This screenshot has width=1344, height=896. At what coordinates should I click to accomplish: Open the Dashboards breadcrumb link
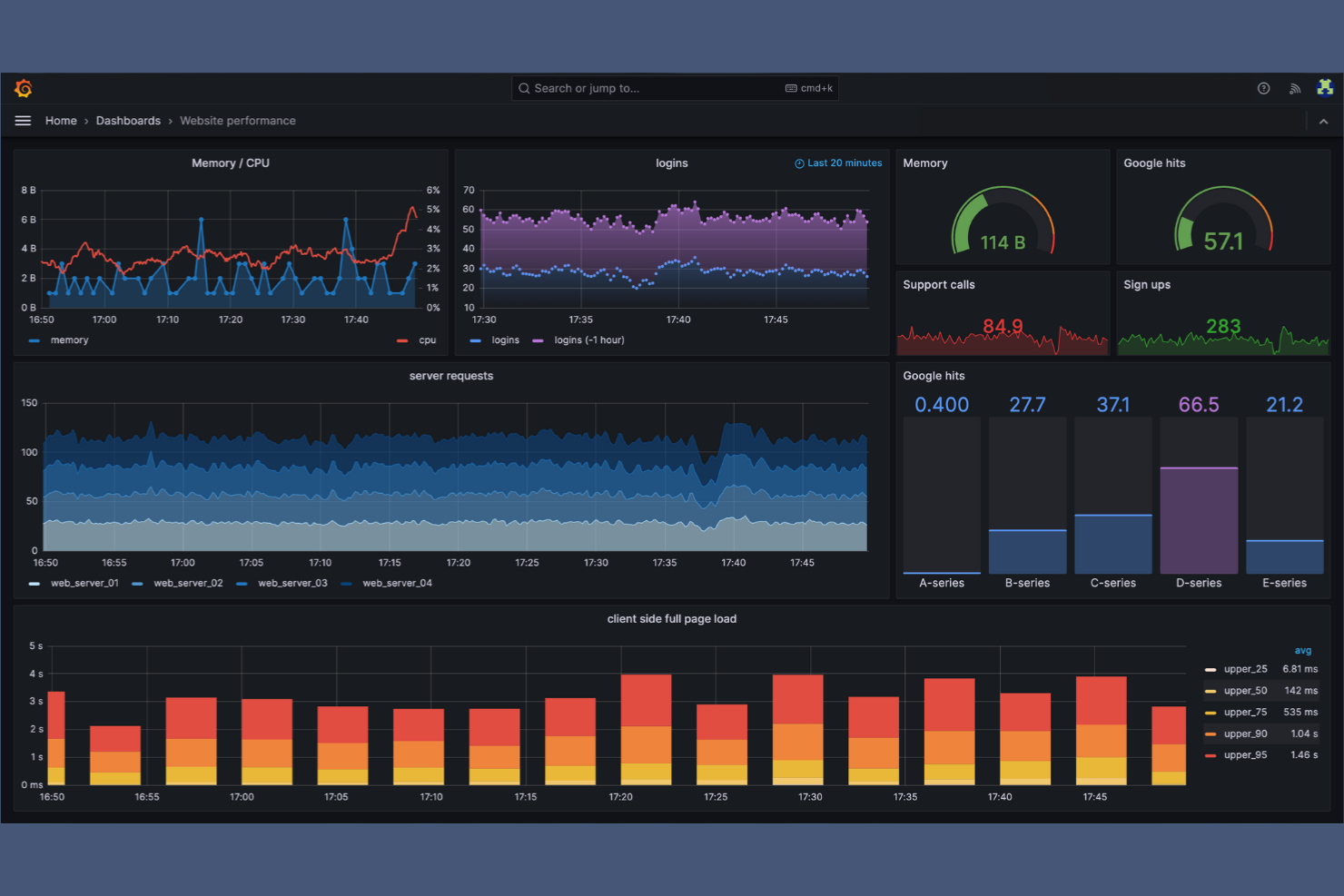pyautogui.click(x=128, y=120)
